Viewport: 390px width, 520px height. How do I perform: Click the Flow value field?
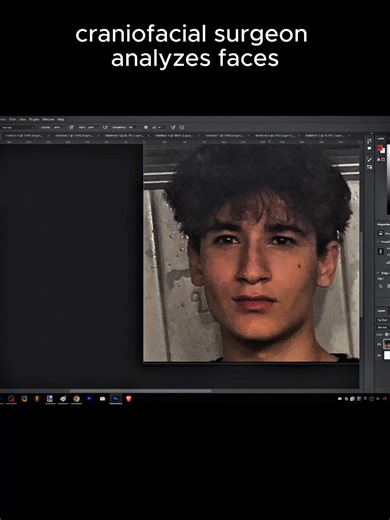click(91, 128)
